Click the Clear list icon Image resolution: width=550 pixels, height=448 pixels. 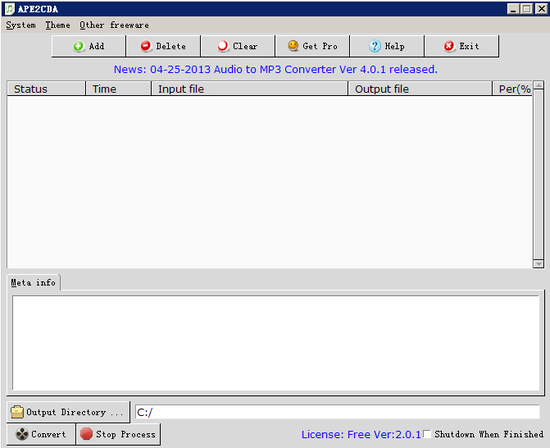coord(223,46)
